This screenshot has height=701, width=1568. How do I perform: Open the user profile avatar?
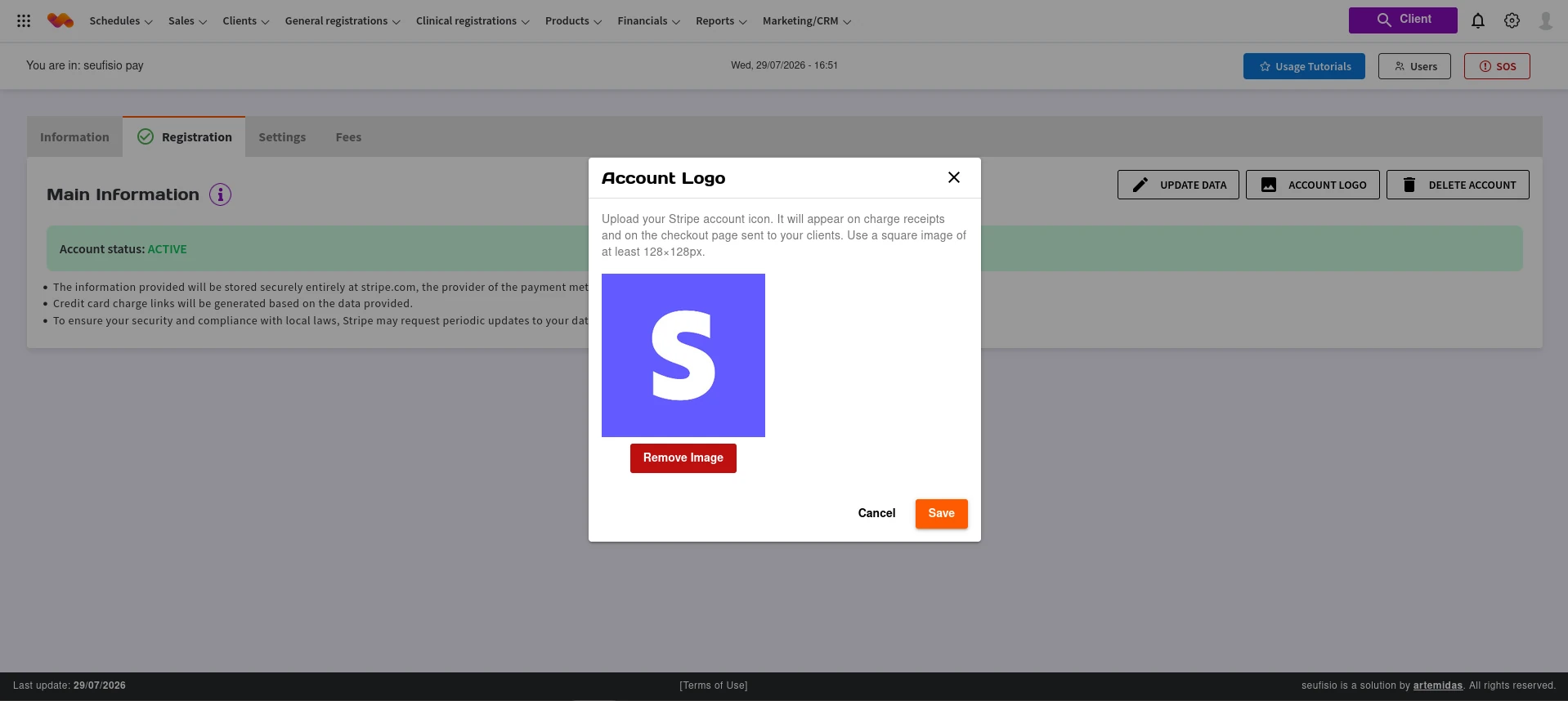[x=1546, y=21]
